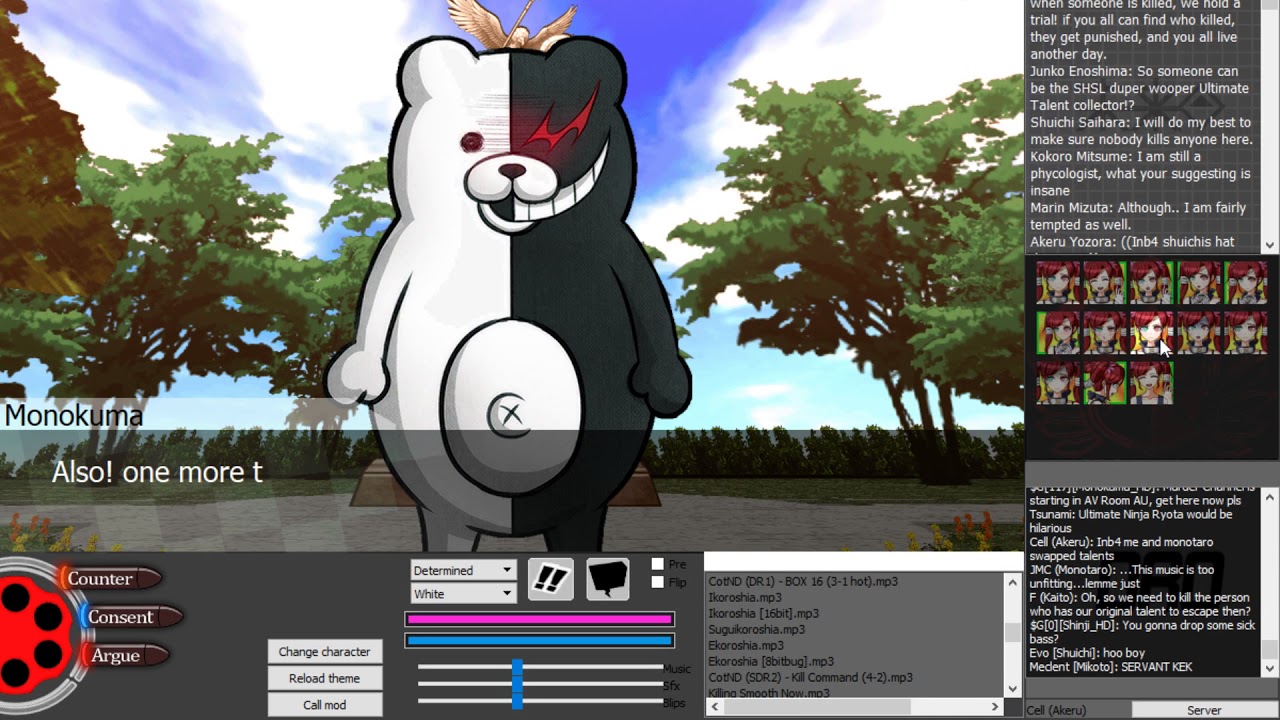Select the fourth emote in the middle row
This screenshot has width=1280, height=720.
coord(1198,333)
